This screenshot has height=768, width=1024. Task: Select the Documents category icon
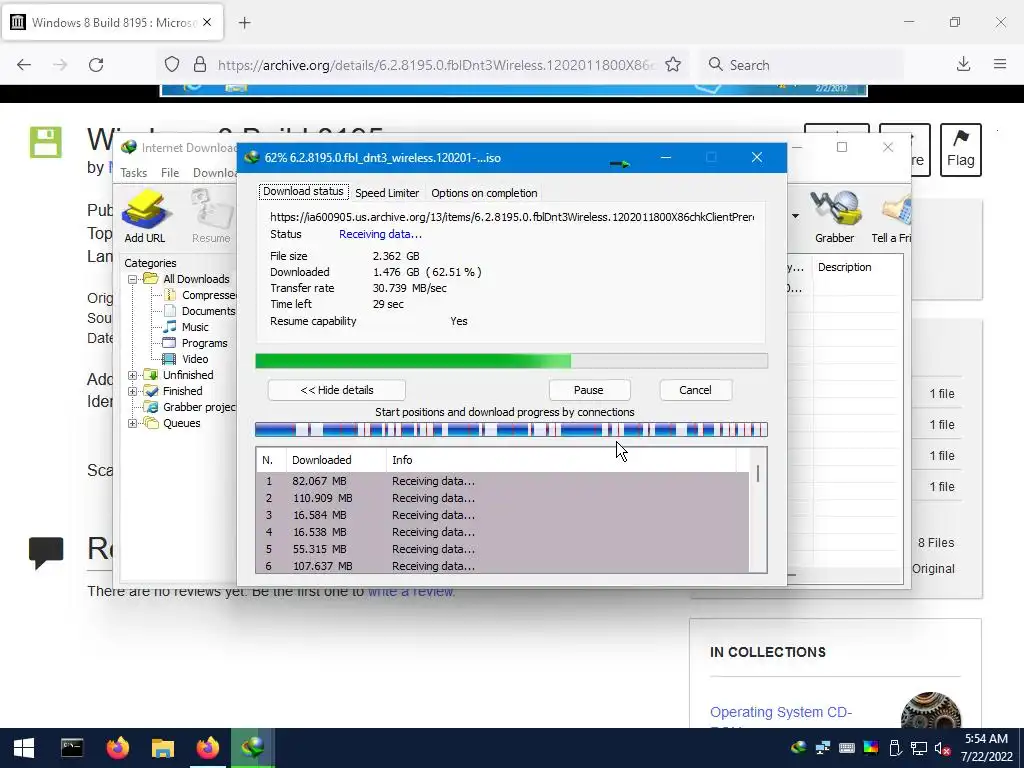[x=170, y=311]
